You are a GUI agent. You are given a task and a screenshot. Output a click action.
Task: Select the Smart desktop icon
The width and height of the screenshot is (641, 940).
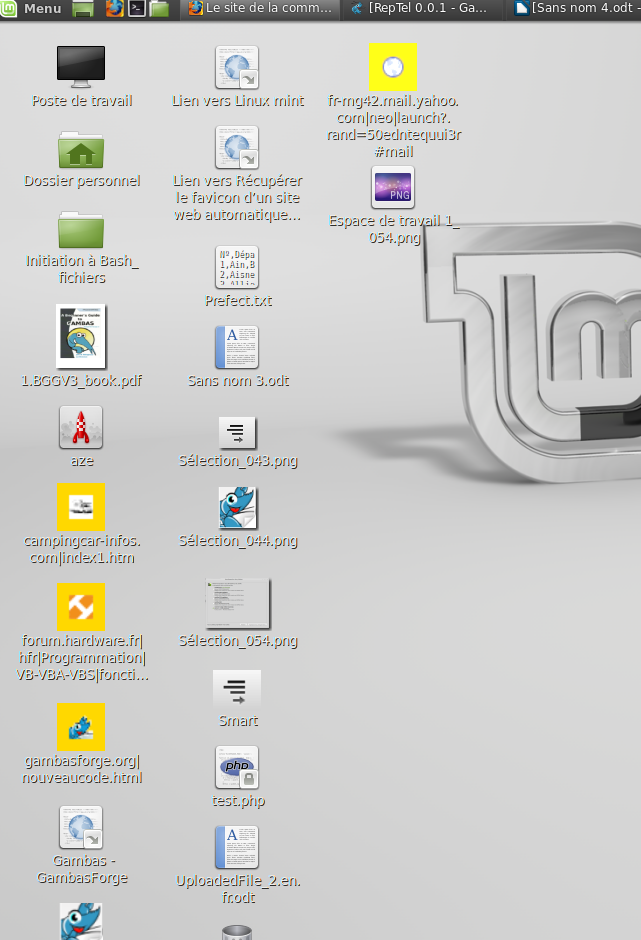pos(237,689)
